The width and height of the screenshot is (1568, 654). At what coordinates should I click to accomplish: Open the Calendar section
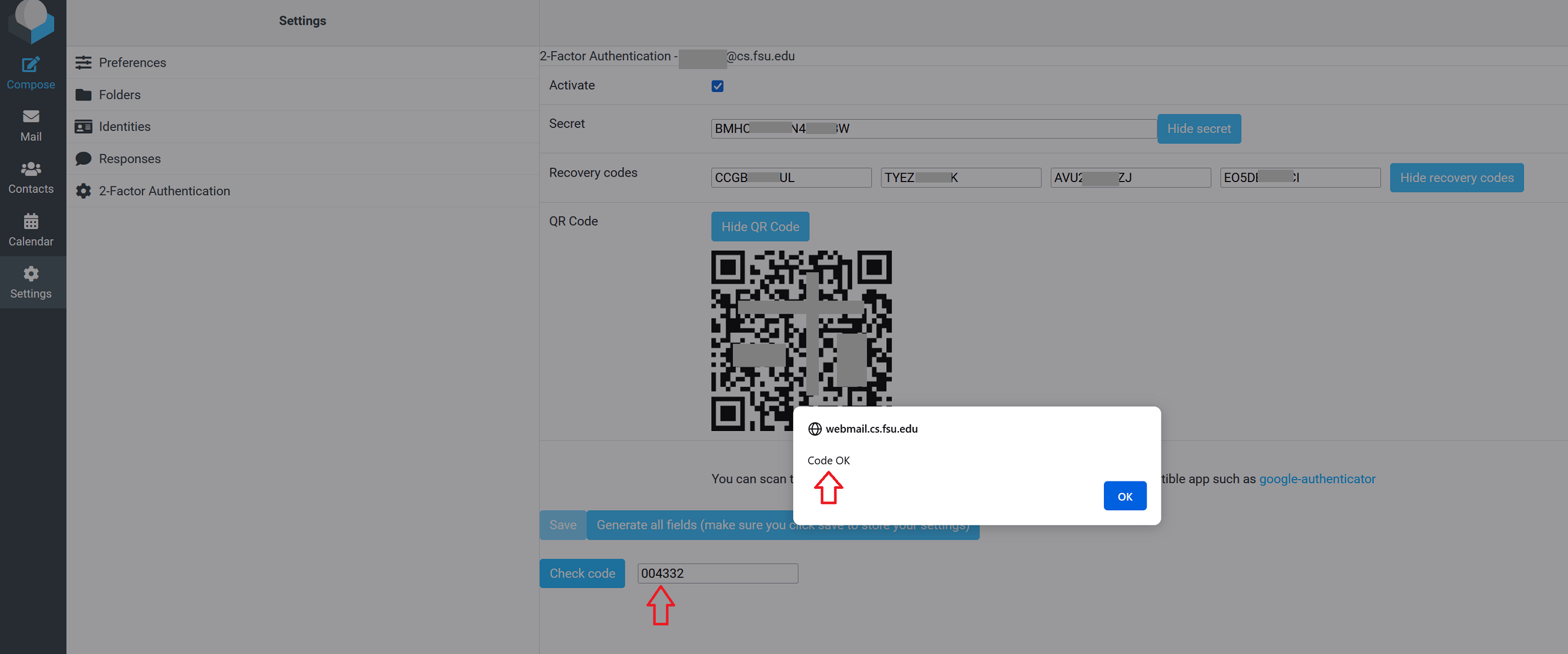click(31, 230)
